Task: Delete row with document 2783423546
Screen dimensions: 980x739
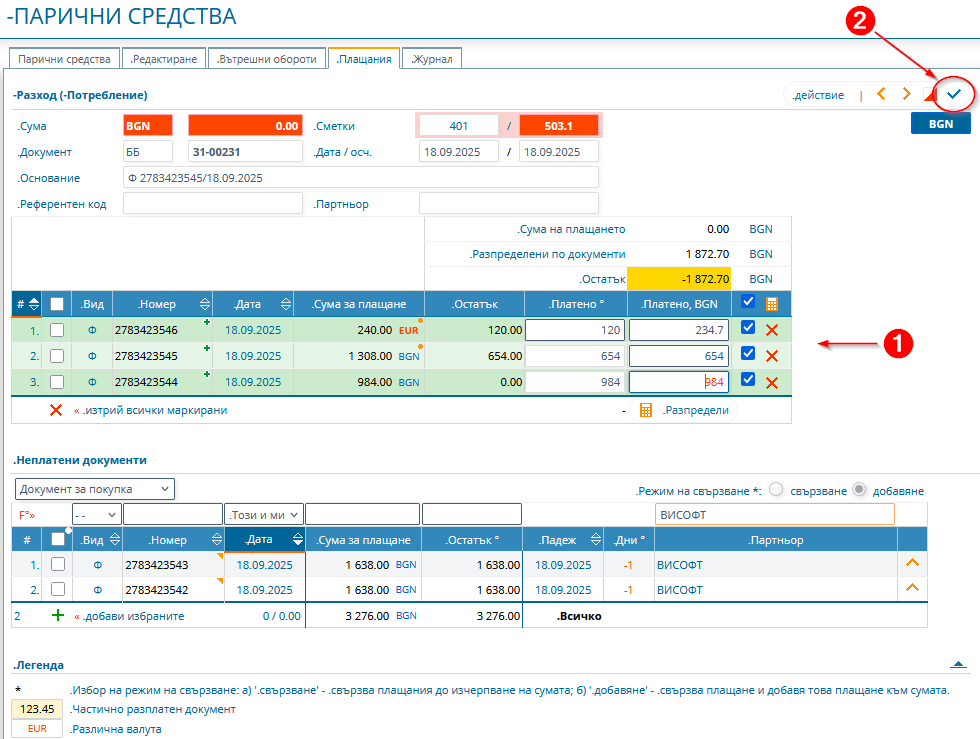Action: (x=771, y=330)
